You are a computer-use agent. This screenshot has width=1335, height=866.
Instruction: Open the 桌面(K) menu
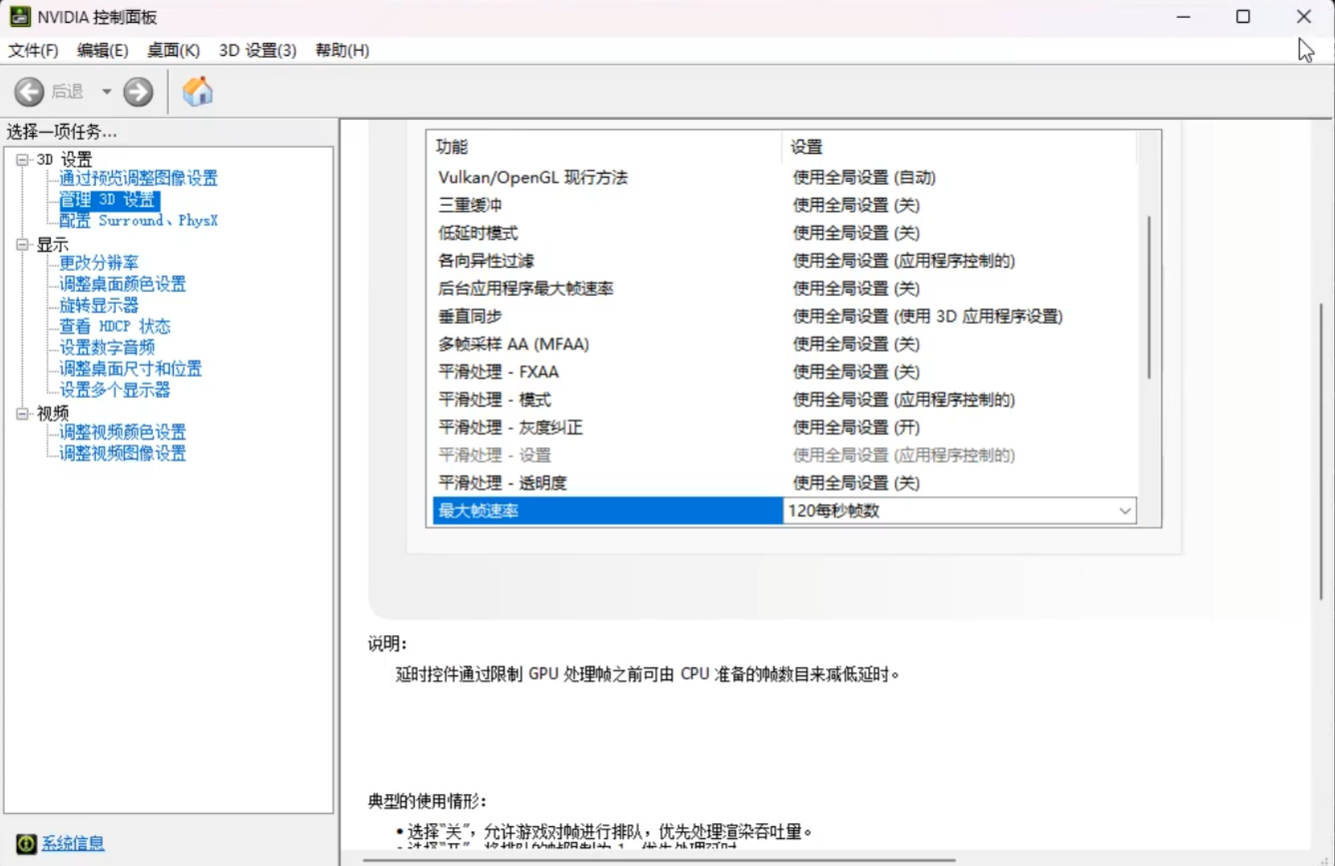click(x=173, y=50)
